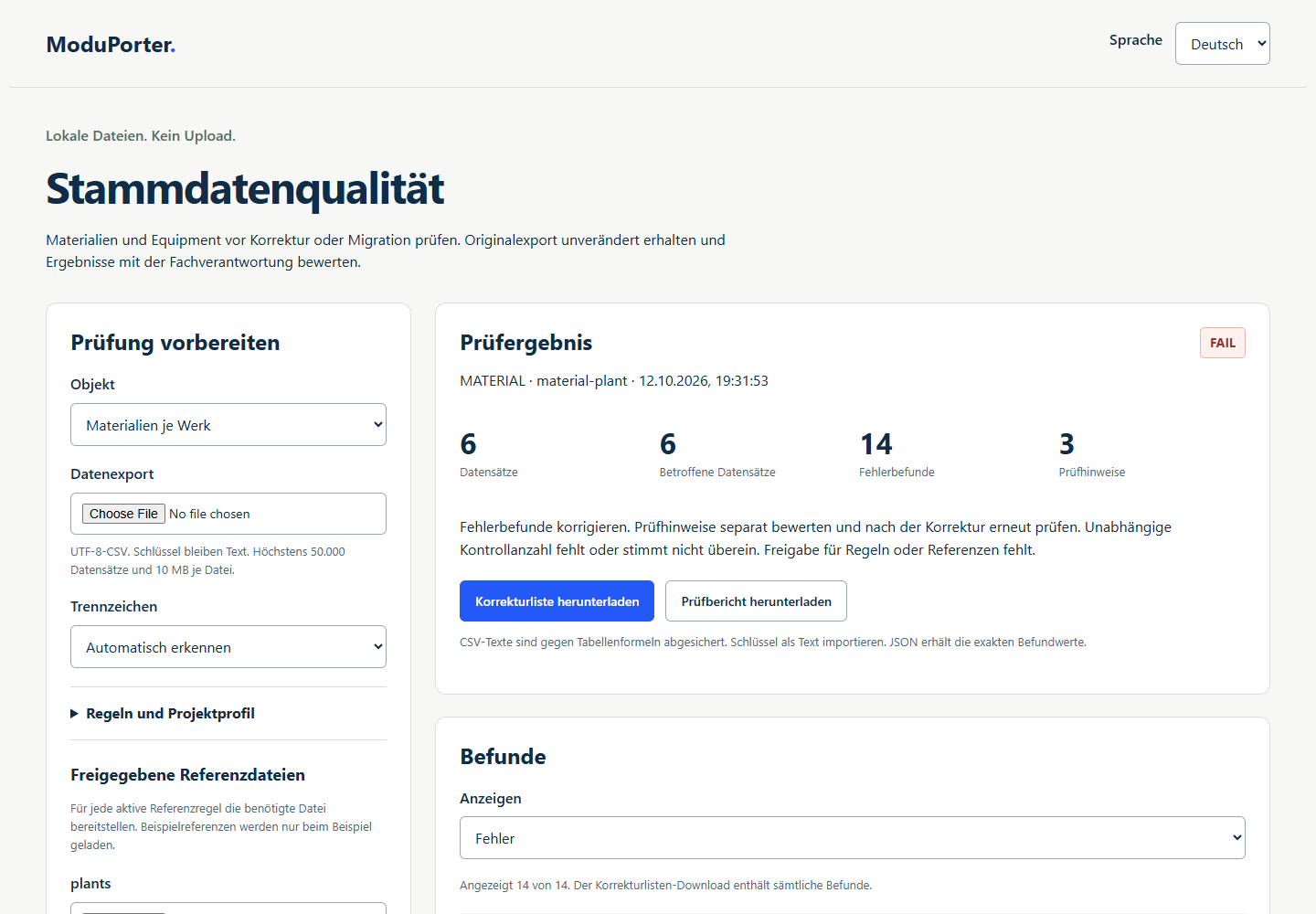Click Prüfbericht herunterladen
This screenshot has height=914, width=1316.
757,601
